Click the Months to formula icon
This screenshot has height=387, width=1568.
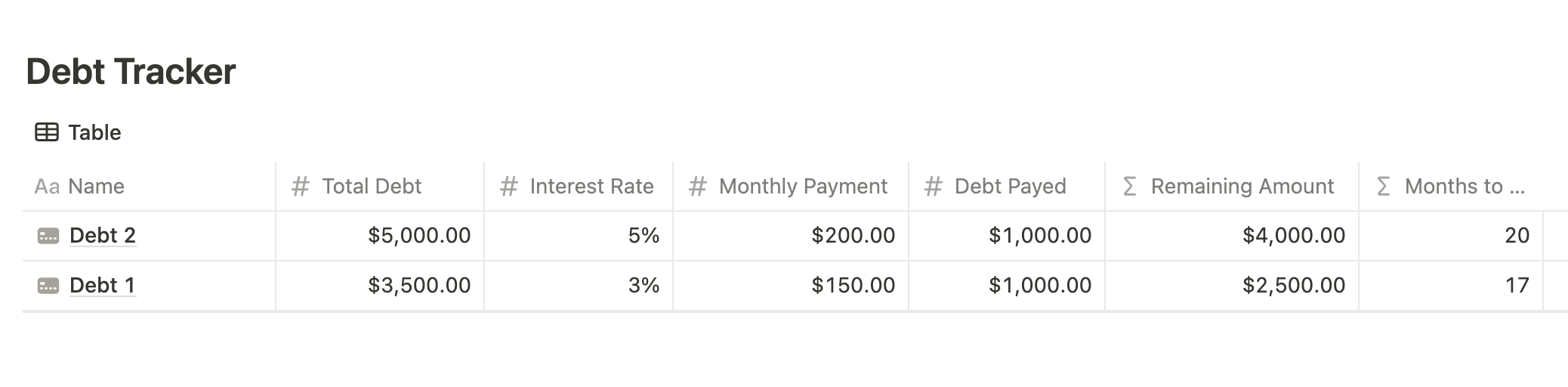pyautogui.click(x=1383, y=187)
